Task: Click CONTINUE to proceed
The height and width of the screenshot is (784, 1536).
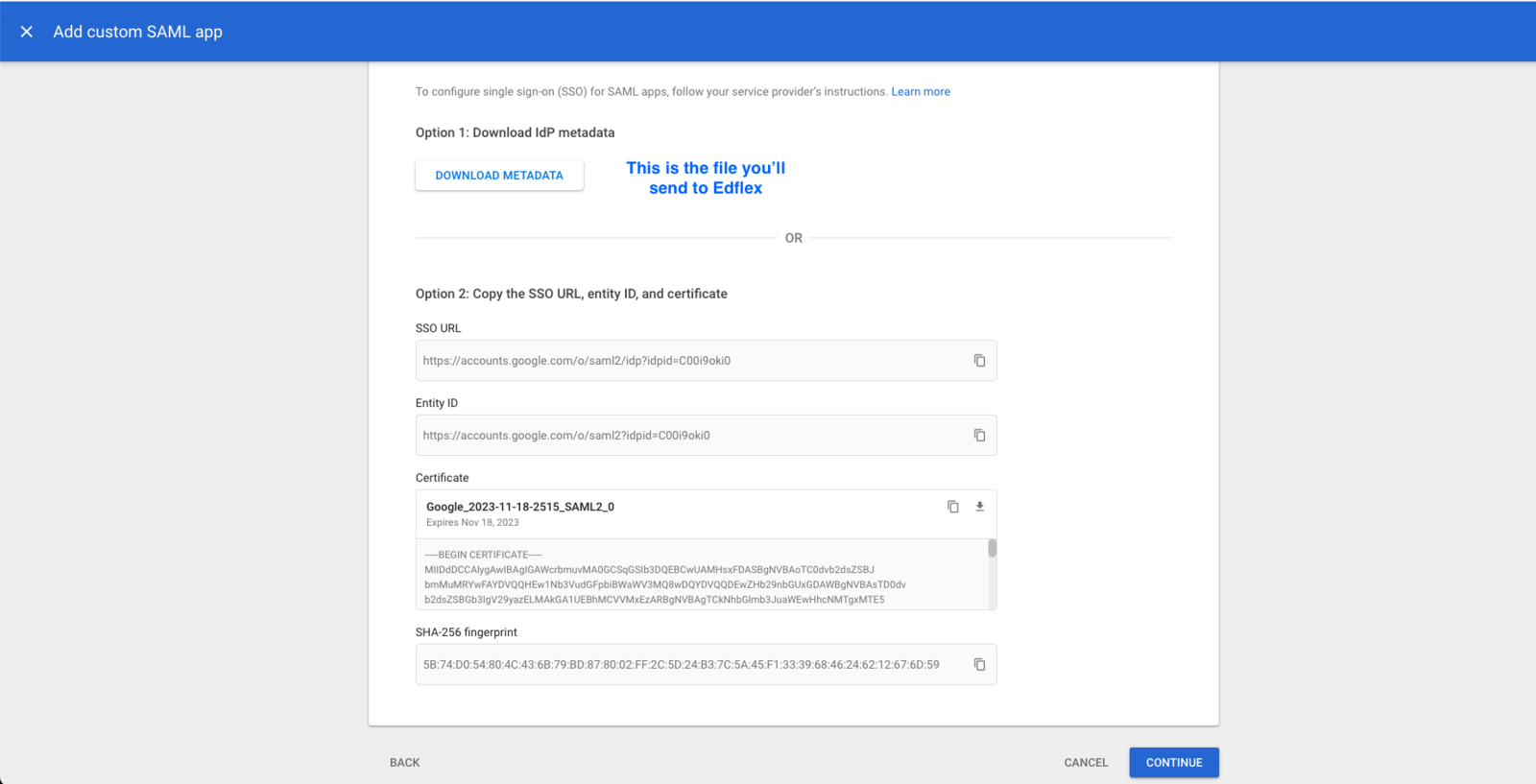Action: (1174, 763)
